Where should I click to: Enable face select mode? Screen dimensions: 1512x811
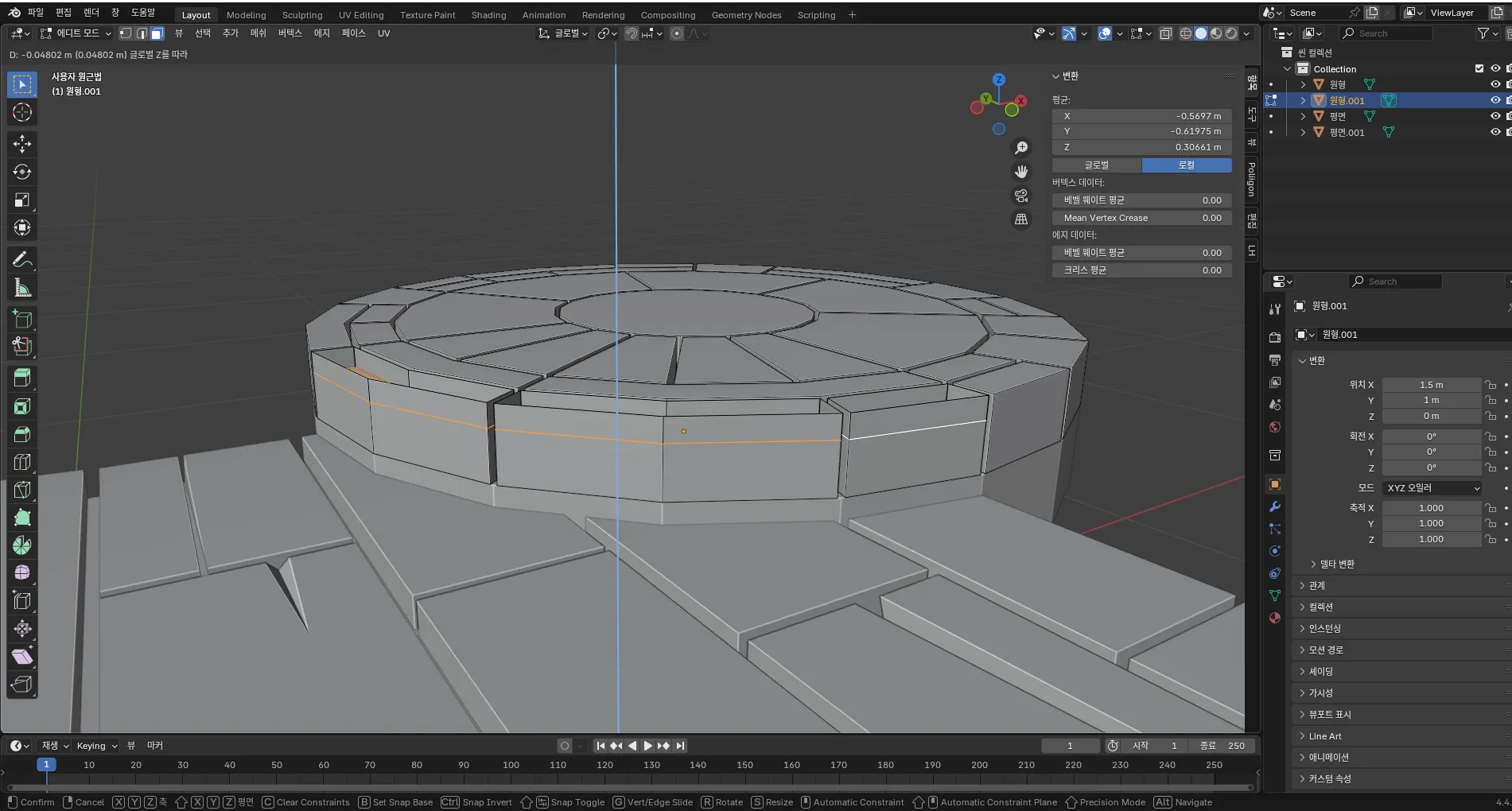click(x=157, y=33)
